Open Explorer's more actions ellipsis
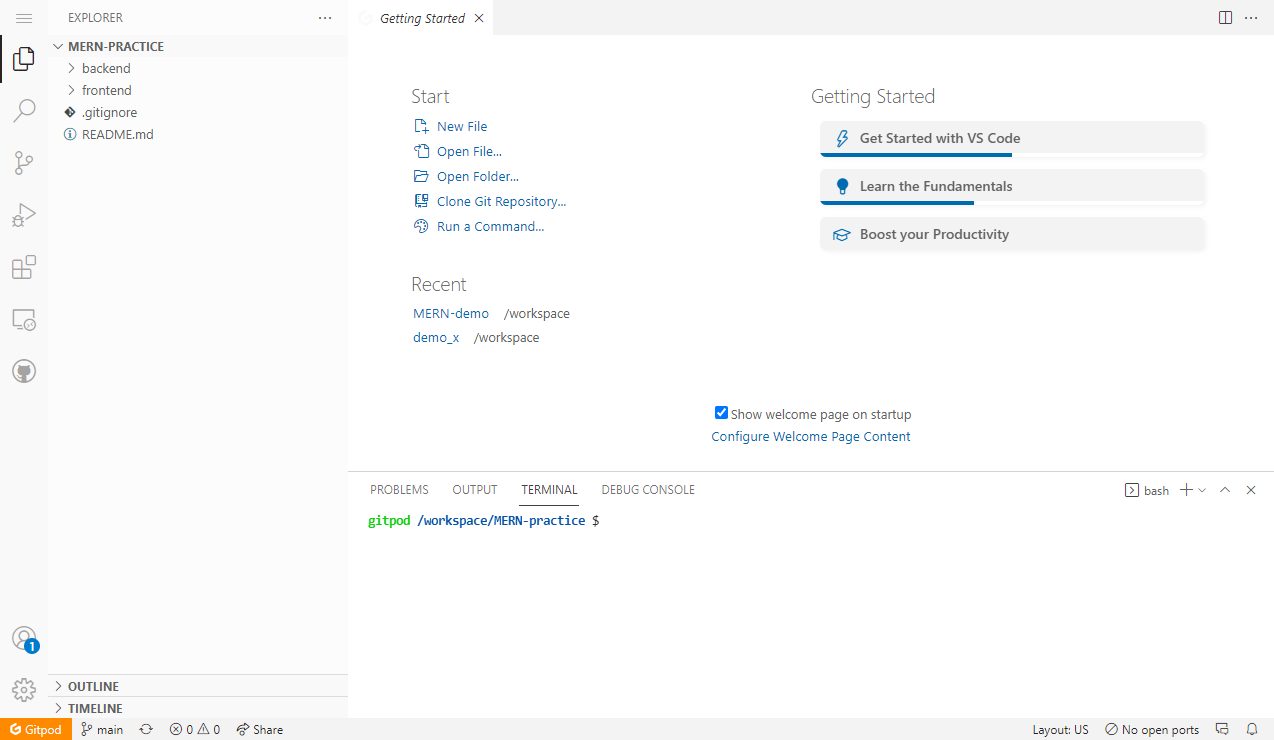1274x740 pixels. pos(324,18)
